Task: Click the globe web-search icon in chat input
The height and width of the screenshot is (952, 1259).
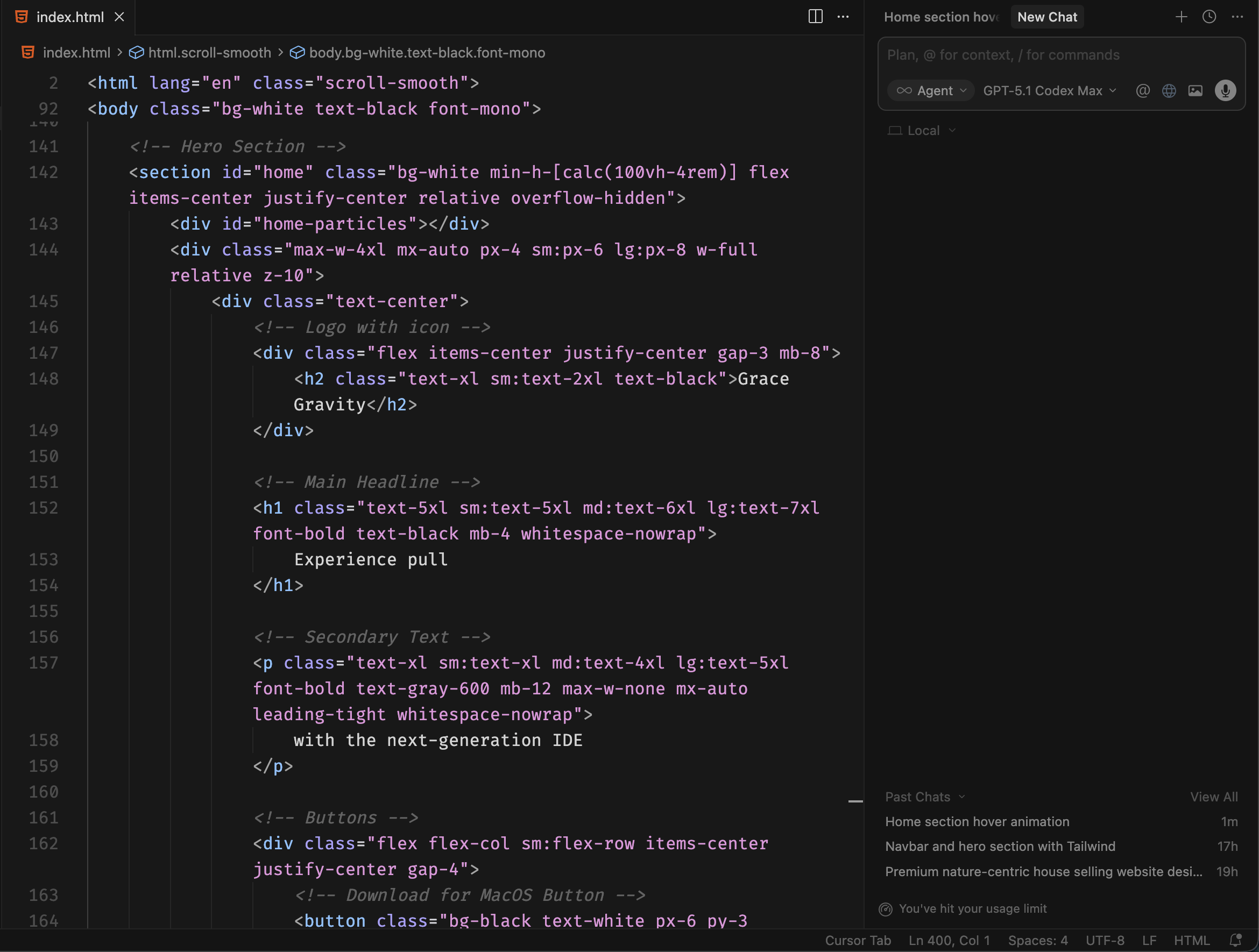Action: (1169, 90)
